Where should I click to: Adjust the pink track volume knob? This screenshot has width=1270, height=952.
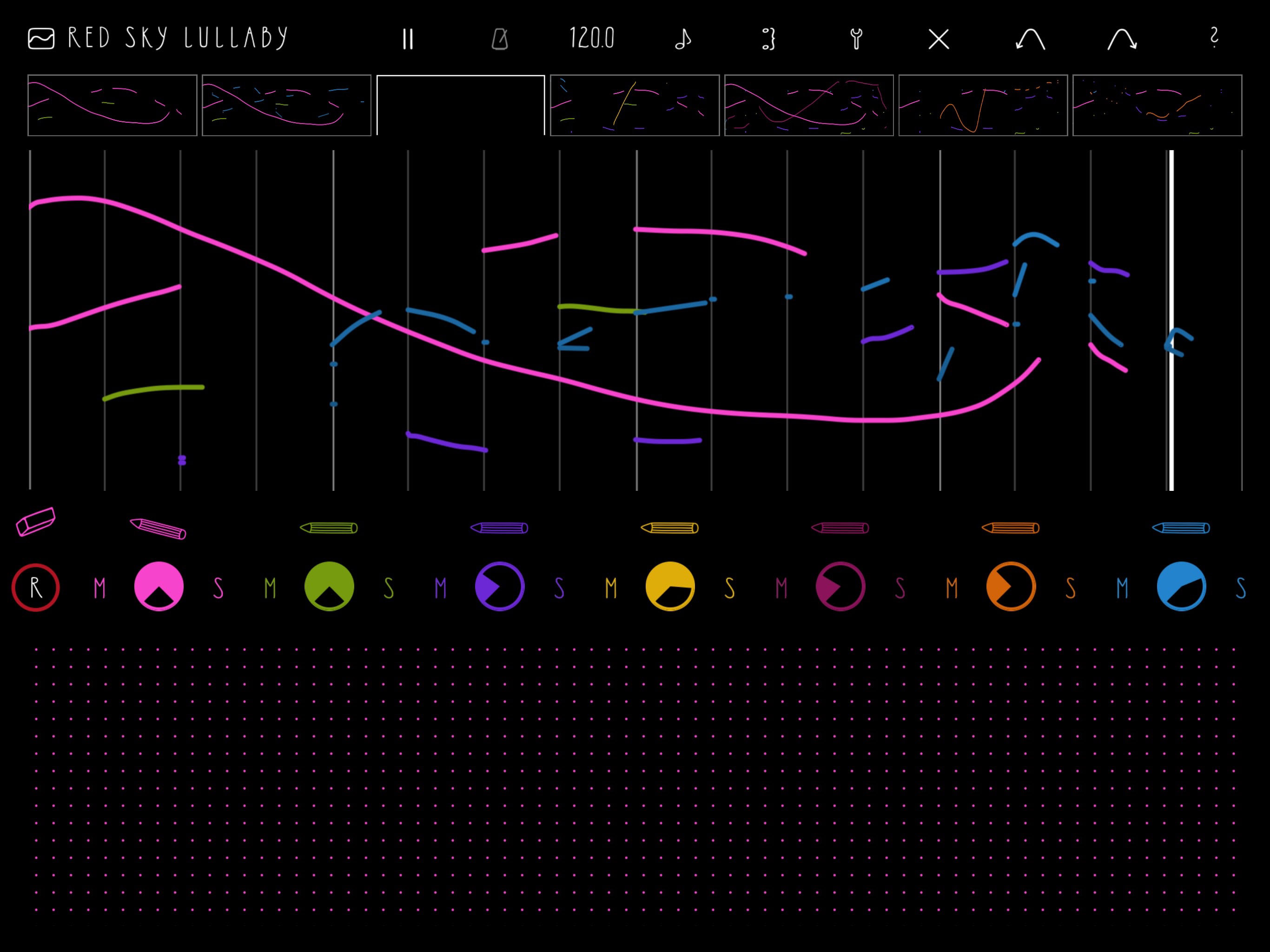pyautogui.click(x=159, y=586)
